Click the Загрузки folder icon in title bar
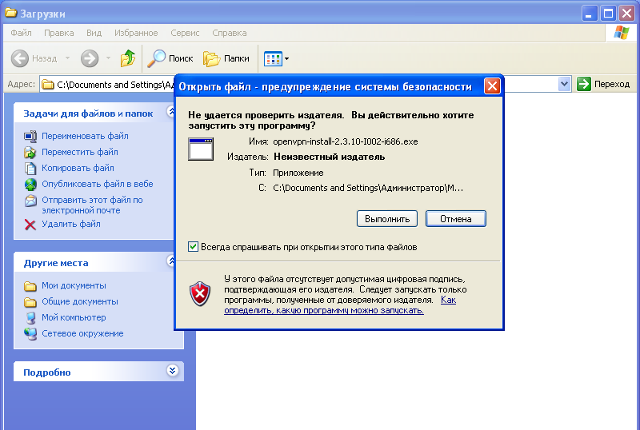Viewport: 640px width, 430px height. click(x=11, y=13)
